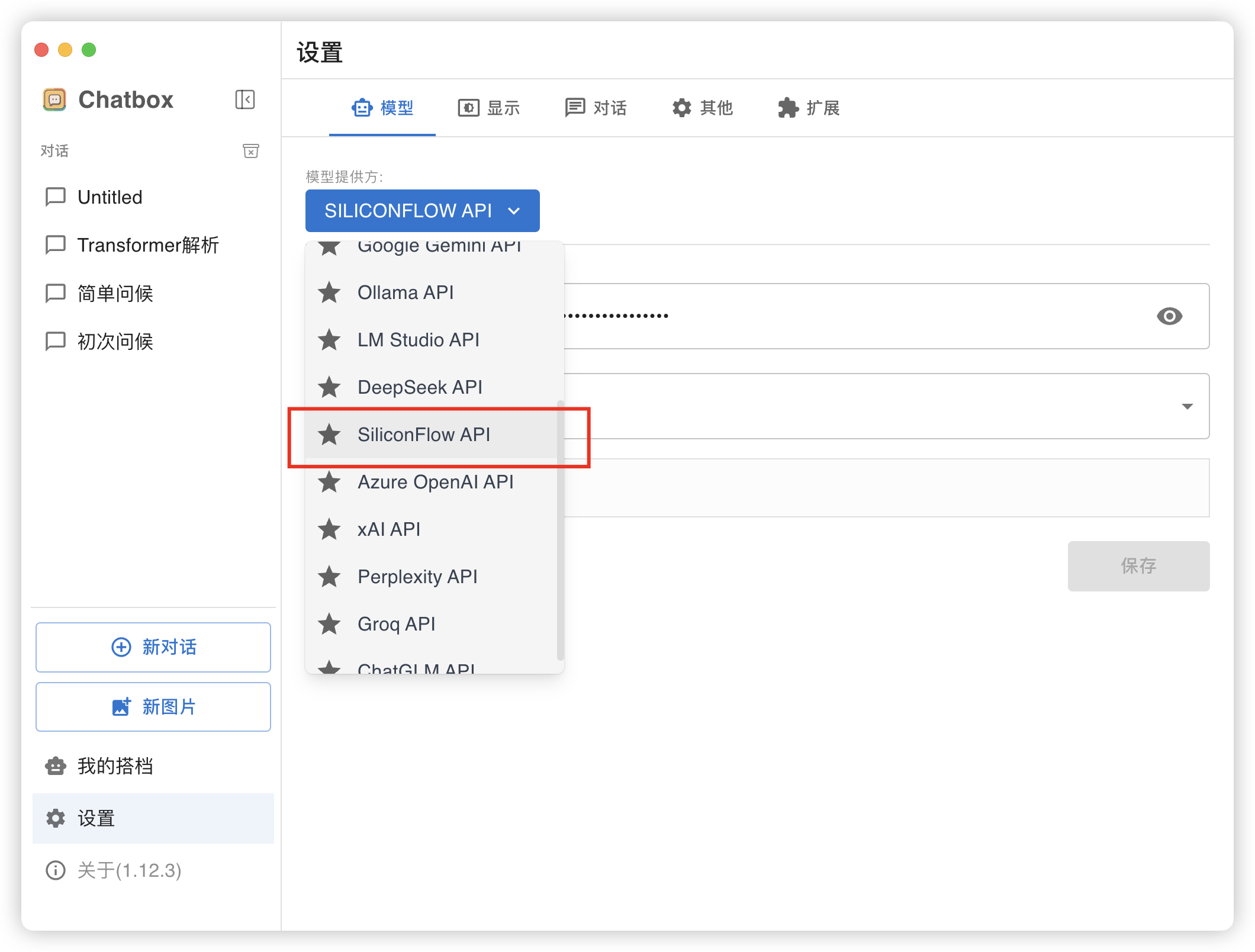This screenshot has height=952, width=1255.
Task: Click the star icon beside Azure OpenAI API
Action: pyautogui.click(x=329, y=482)
